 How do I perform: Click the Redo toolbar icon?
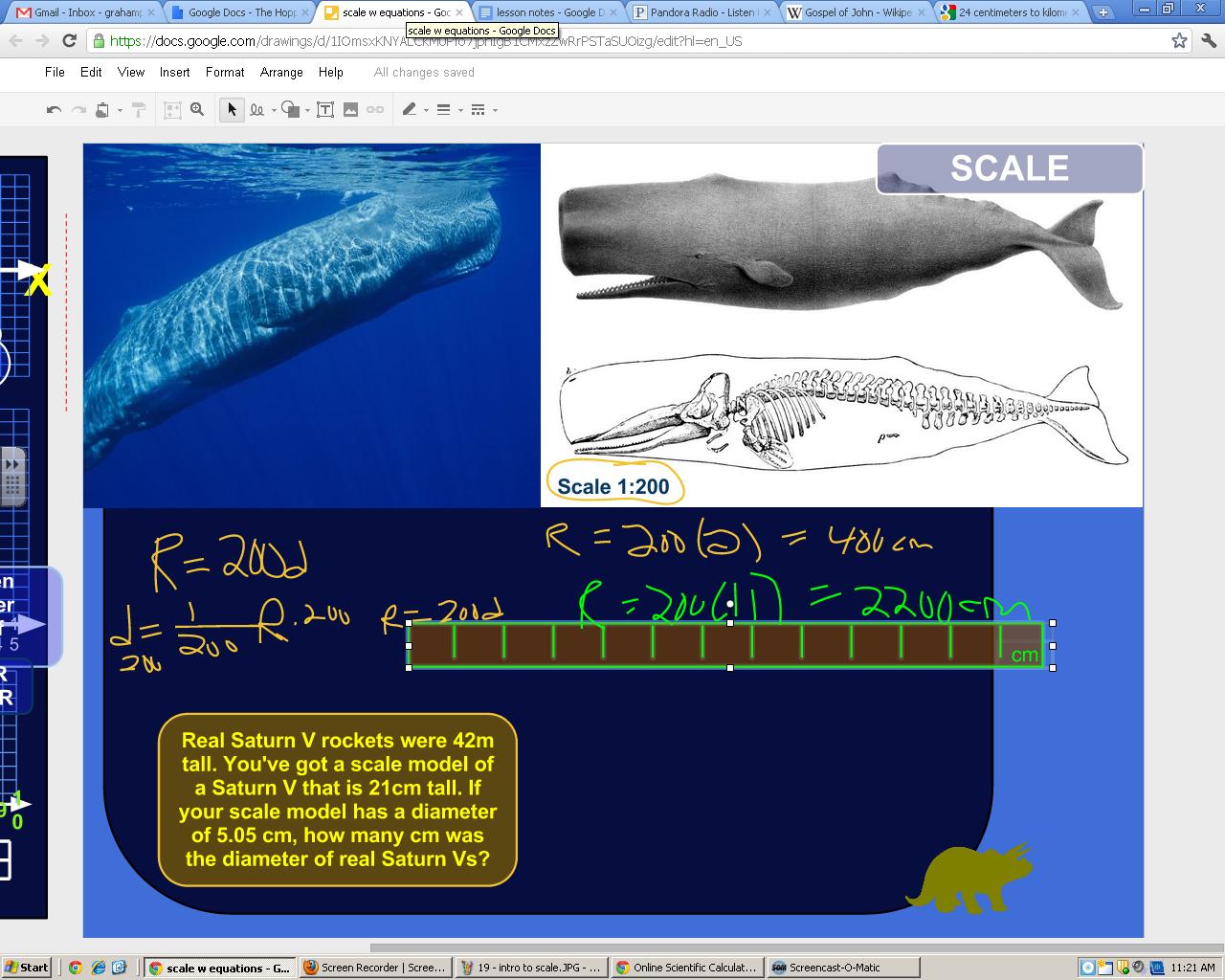(78, 110)
